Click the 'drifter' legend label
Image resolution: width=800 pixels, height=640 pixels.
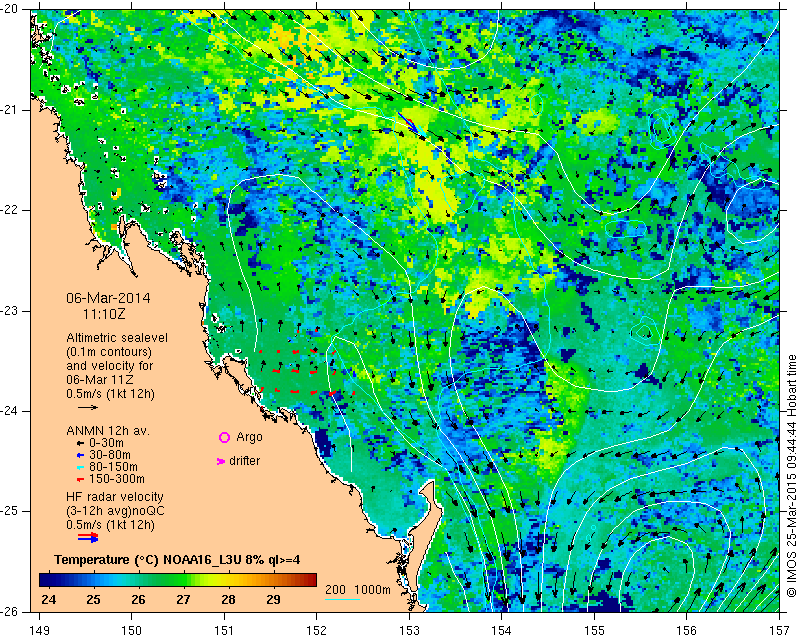245,461
